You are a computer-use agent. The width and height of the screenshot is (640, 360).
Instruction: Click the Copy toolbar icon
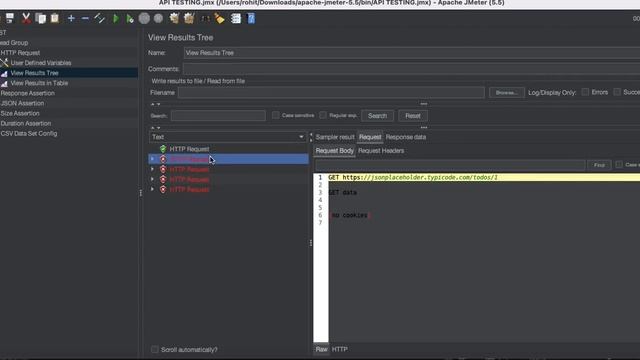pos(40,18)
